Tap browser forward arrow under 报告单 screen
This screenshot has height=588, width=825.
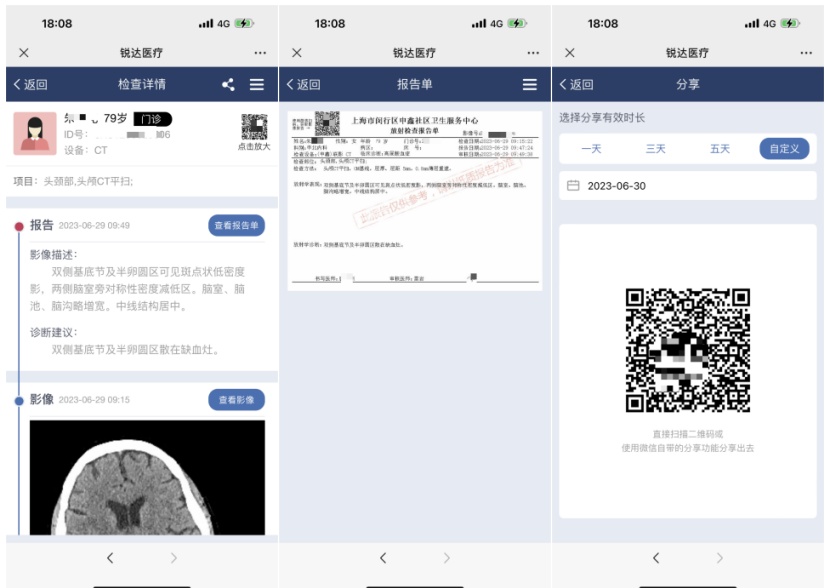[447, 558]
